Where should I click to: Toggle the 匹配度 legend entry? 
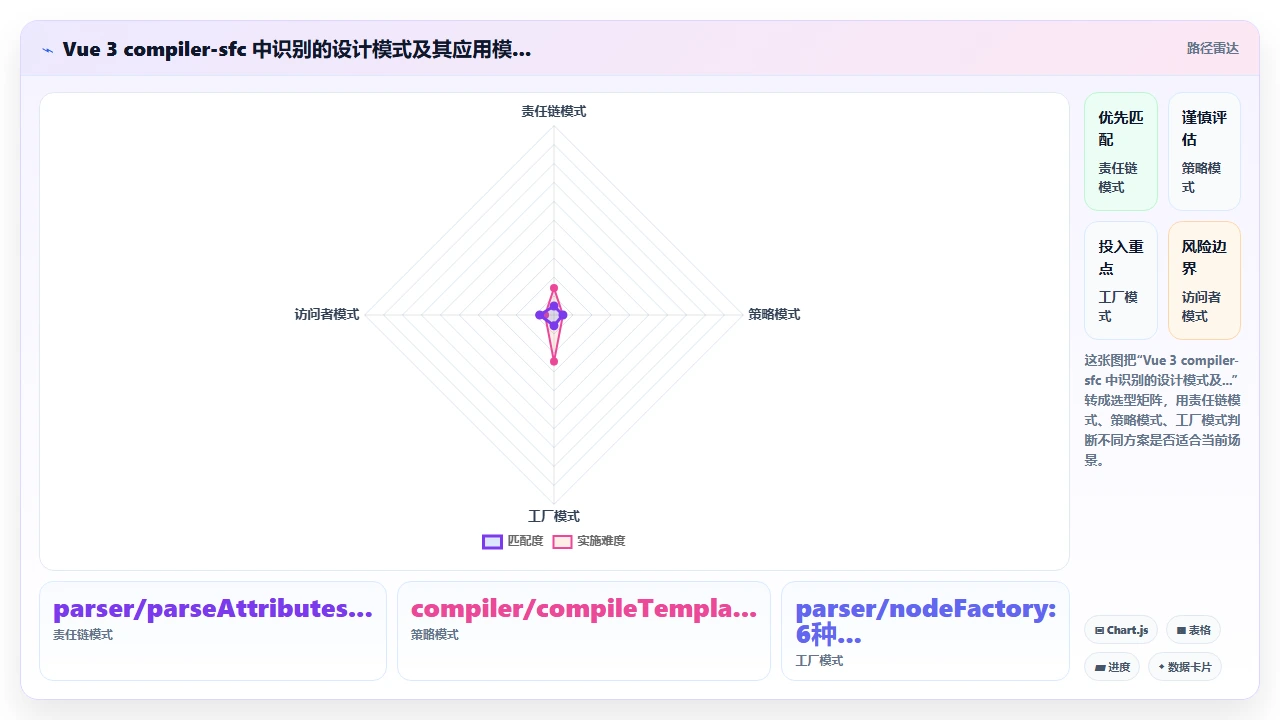click(x=512, y=541)
